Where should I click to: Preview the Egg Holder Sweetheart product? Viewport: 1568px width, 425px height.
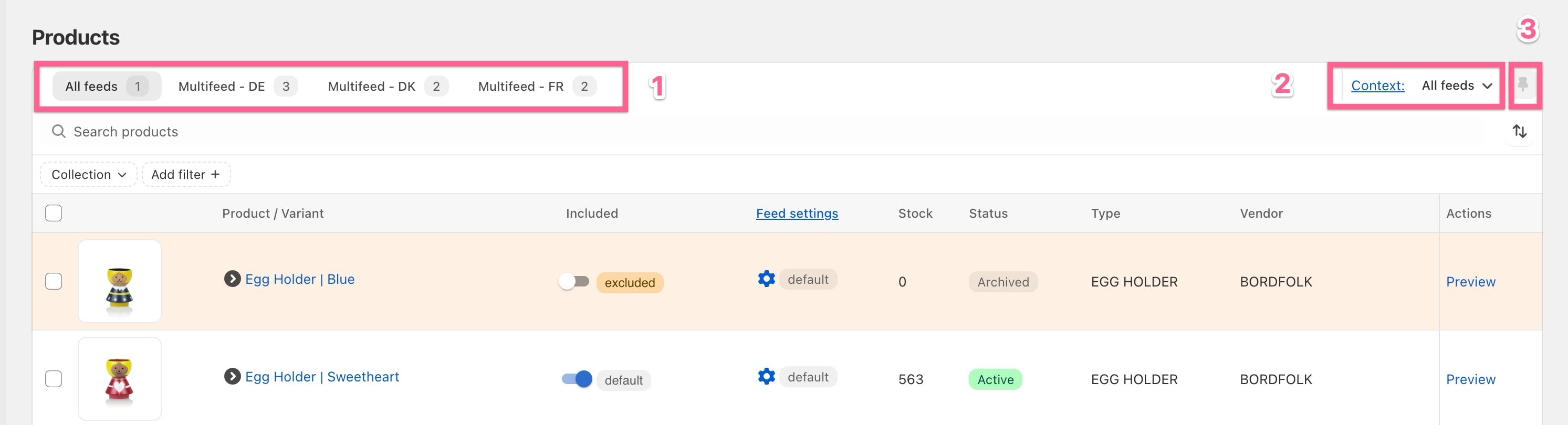(x=1470, y=379)
